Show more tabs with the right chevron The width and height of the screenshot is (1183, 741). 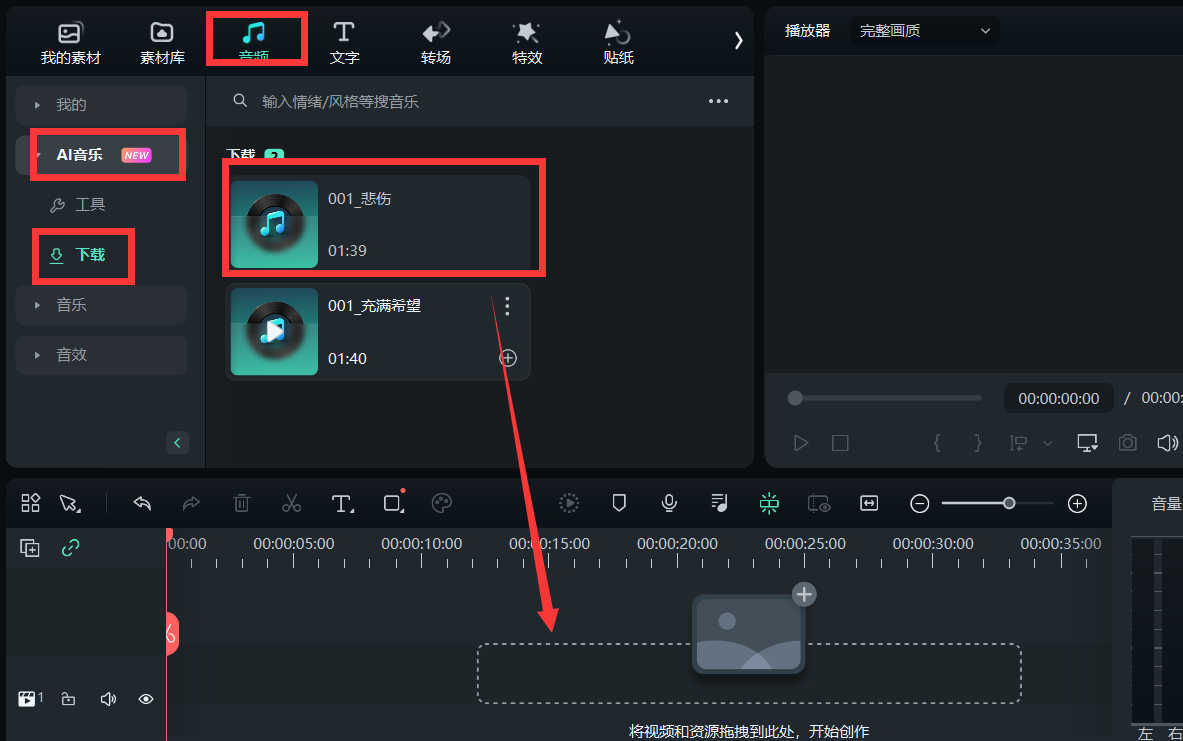pos(739,41)
